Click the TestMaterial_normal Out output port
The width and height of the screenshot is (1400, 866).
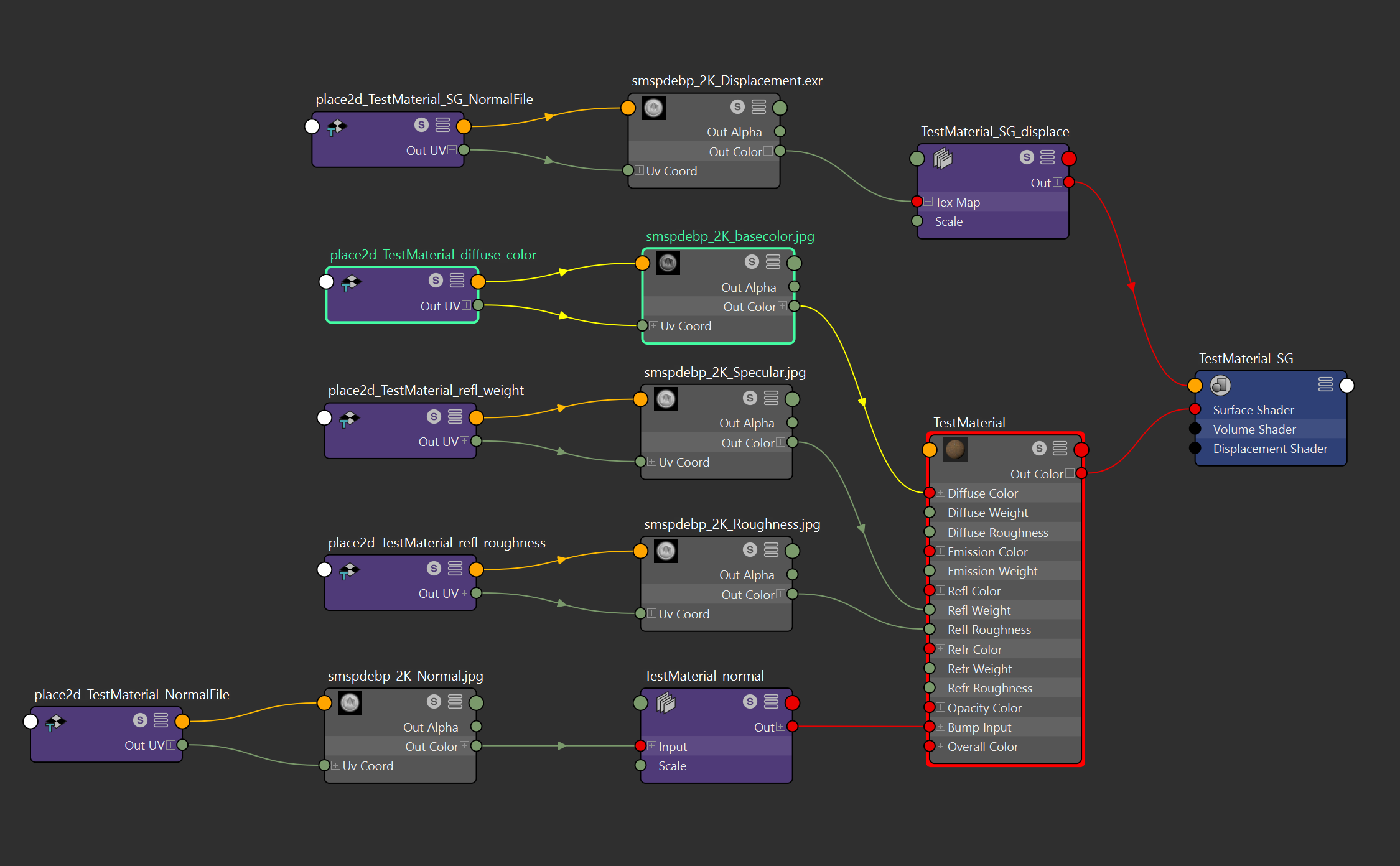tap(792, 726)
